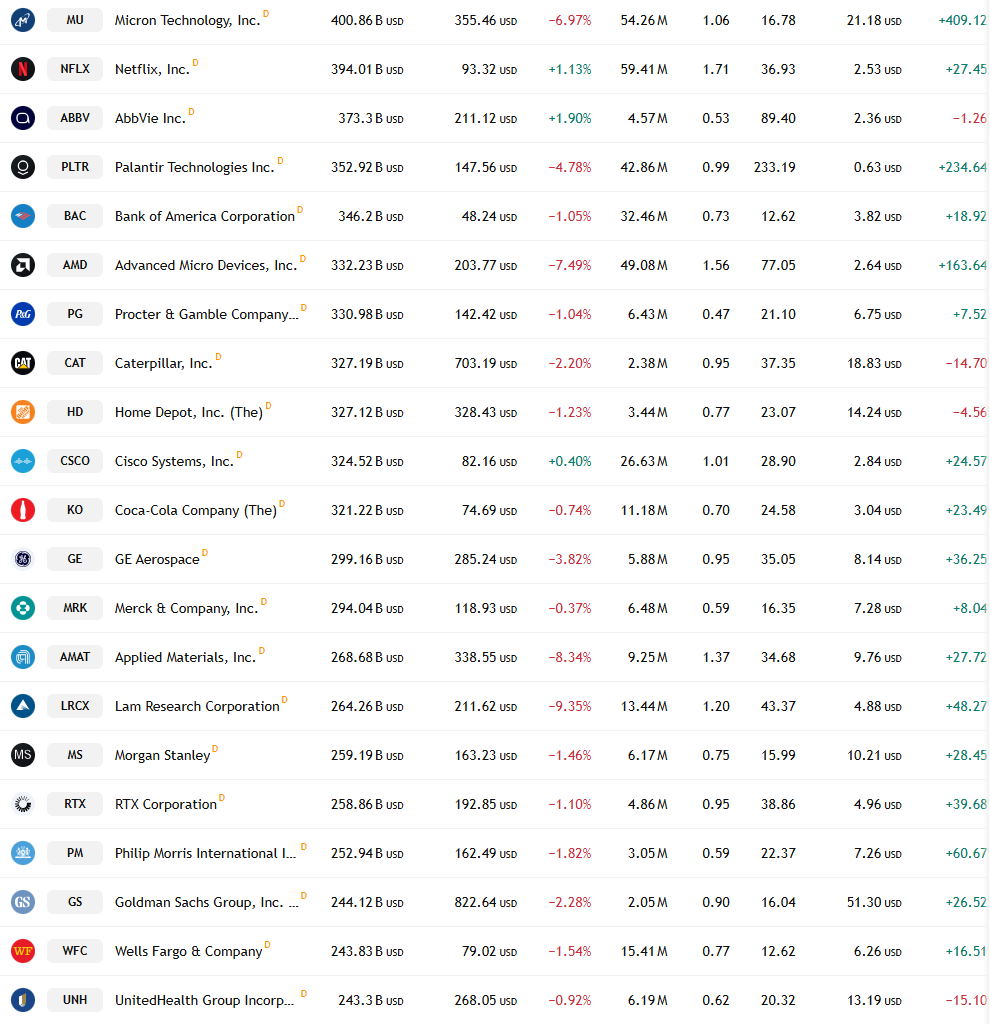
Task: Click Micron market cap 400.86 B USD
Action: [367, 20]
